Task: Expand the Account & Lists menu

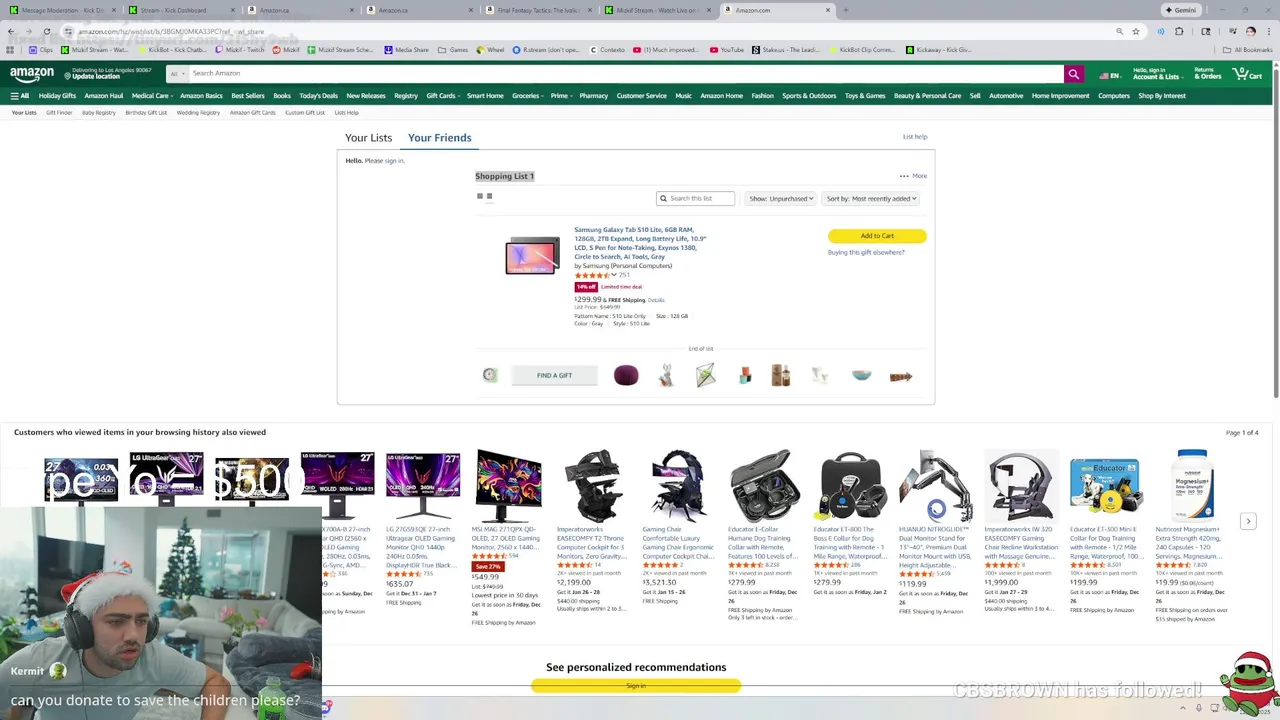Action: [x=1156, y=74]
